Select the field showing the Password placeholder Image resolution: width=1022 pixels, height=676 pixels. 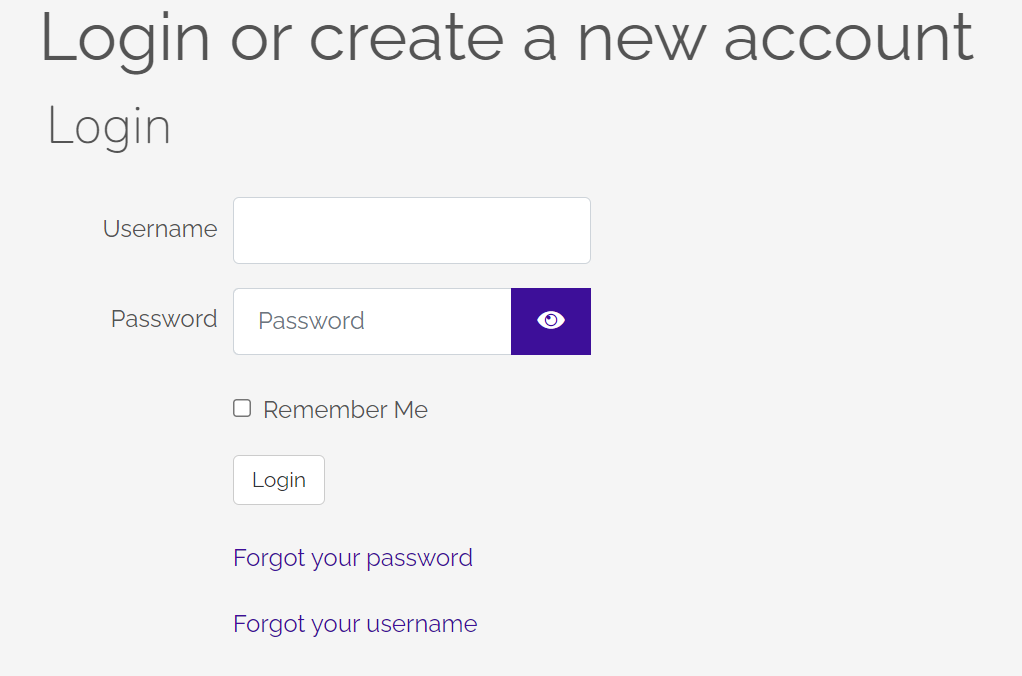click(x=372, y=321)
